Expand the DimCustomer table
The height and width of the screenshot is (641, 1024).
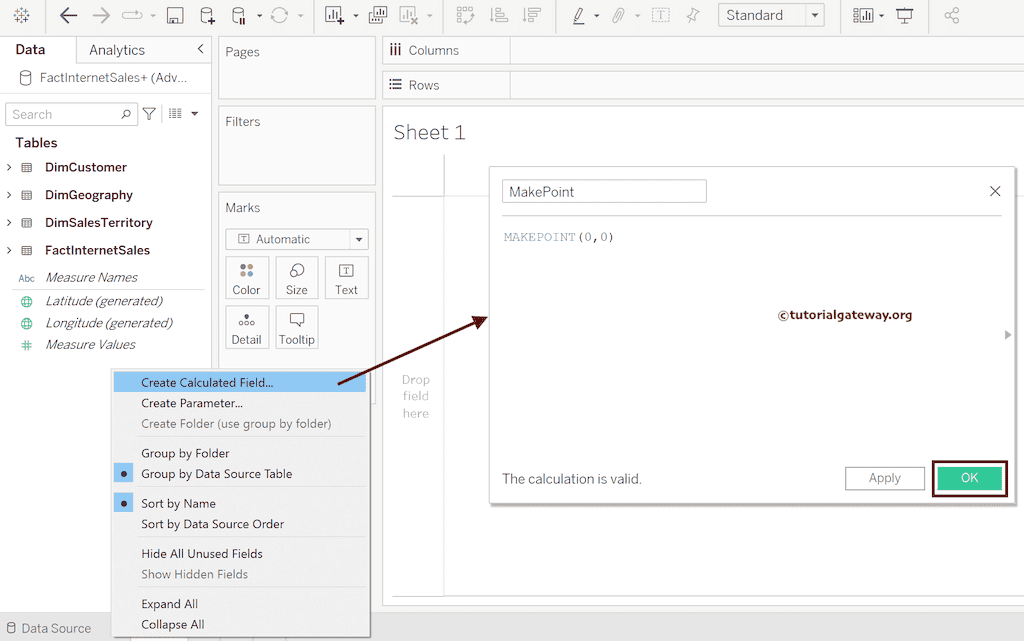(10, 167)
